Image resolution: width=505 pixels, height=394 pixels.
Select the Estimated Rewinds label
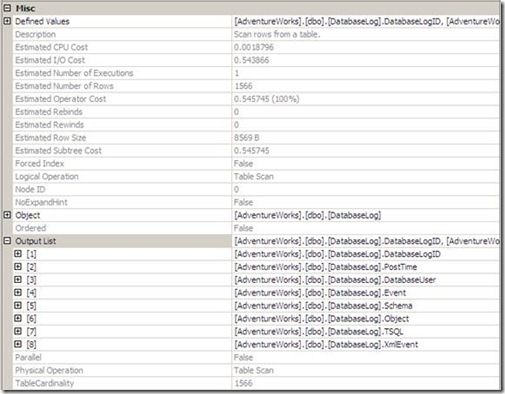pos(49,125)
